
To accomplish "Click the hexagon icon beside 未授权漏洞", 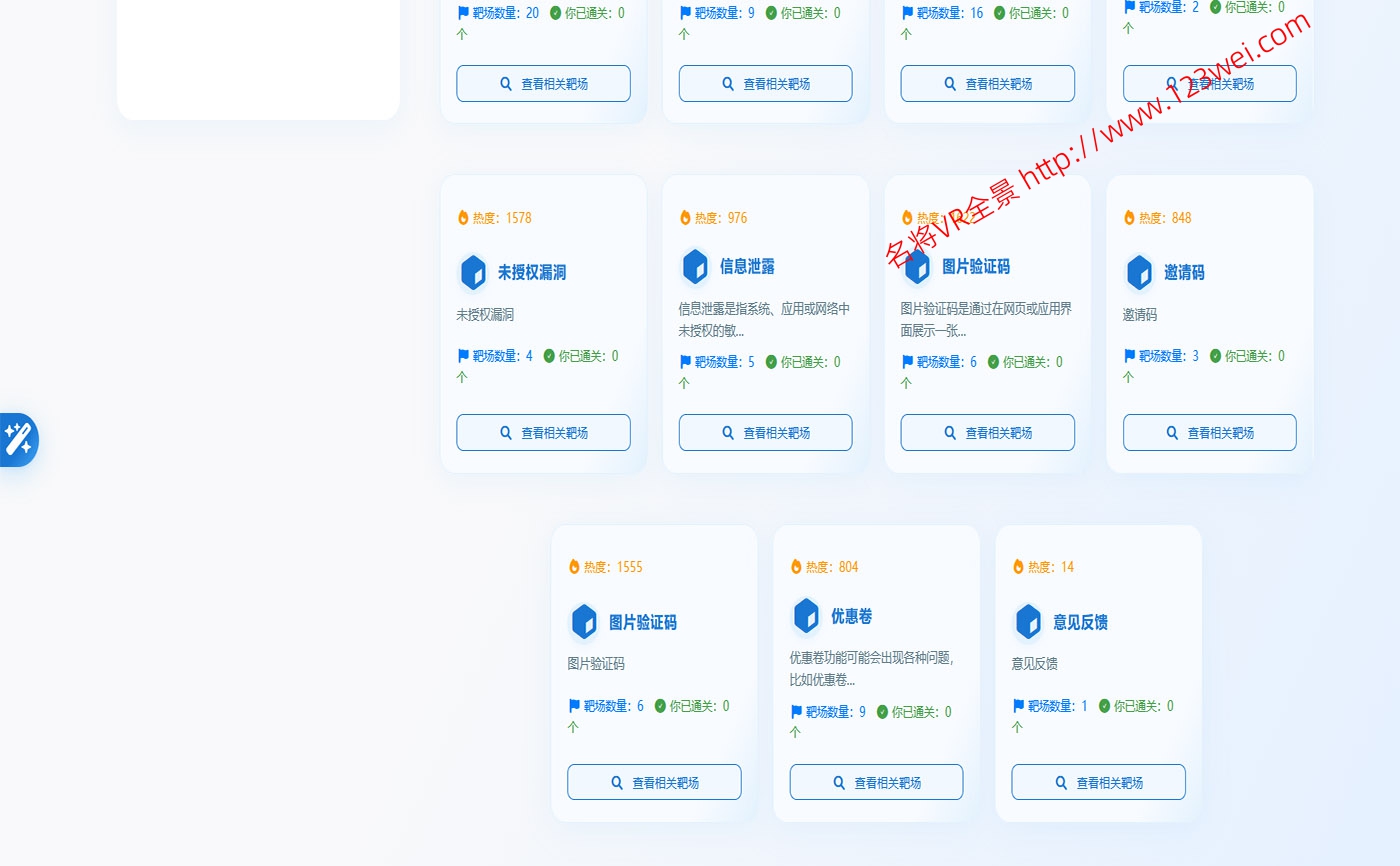I will point(473,273).
